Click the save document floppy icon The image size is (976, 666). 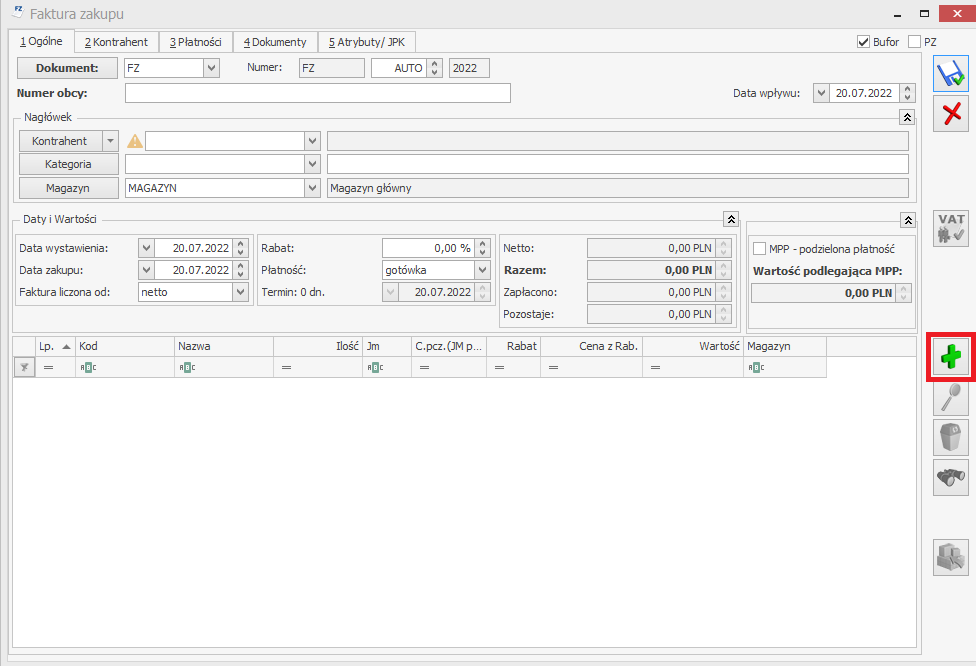pyautogui.click(x=951, y=74)
